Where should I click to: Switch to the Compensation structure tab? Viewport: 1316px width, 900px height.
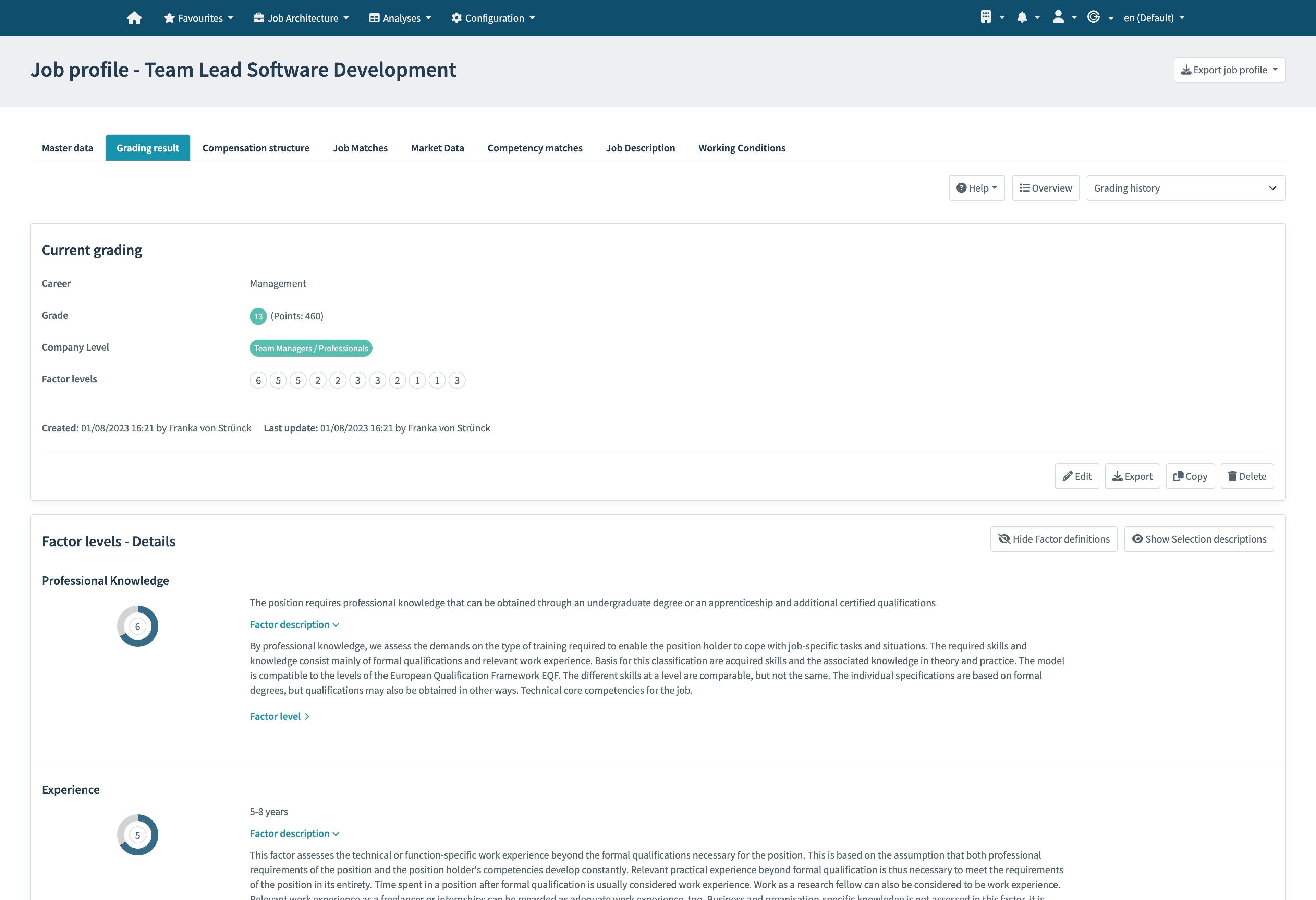(x=255, y=148)
